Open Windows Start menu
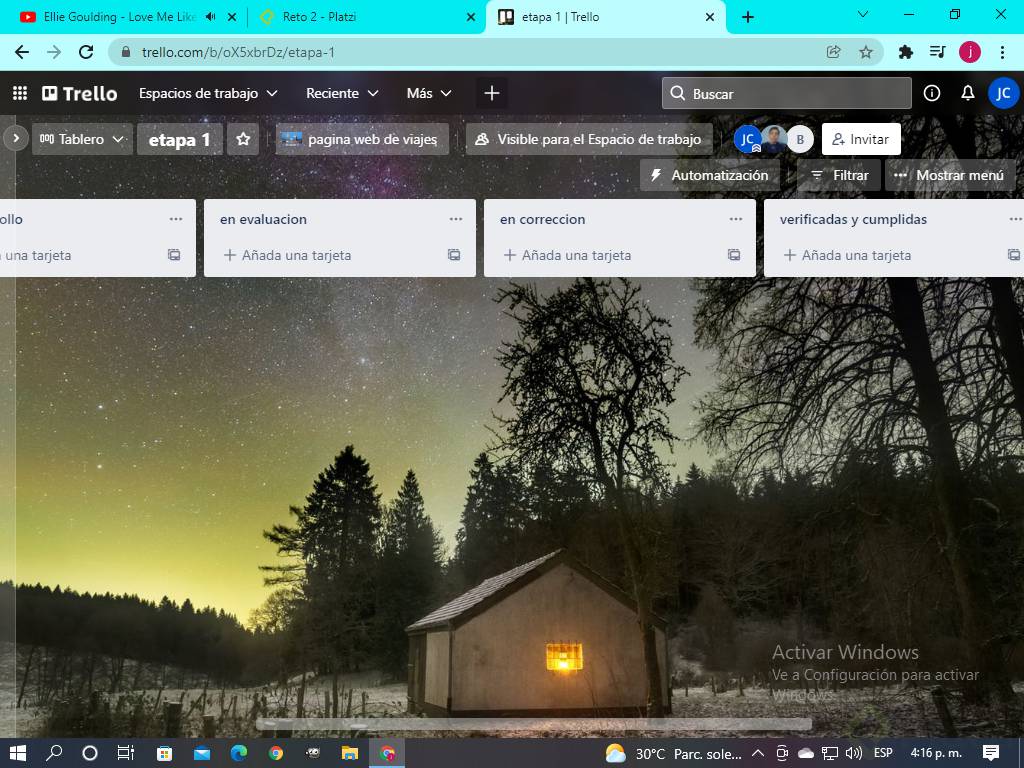Viewport: 1024px width, 768px height. pyautogui.click(x=18, y=753)
